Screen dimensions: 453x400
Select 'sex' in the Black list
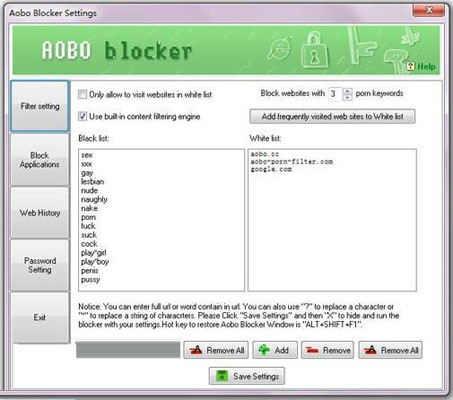coord(87,155)
